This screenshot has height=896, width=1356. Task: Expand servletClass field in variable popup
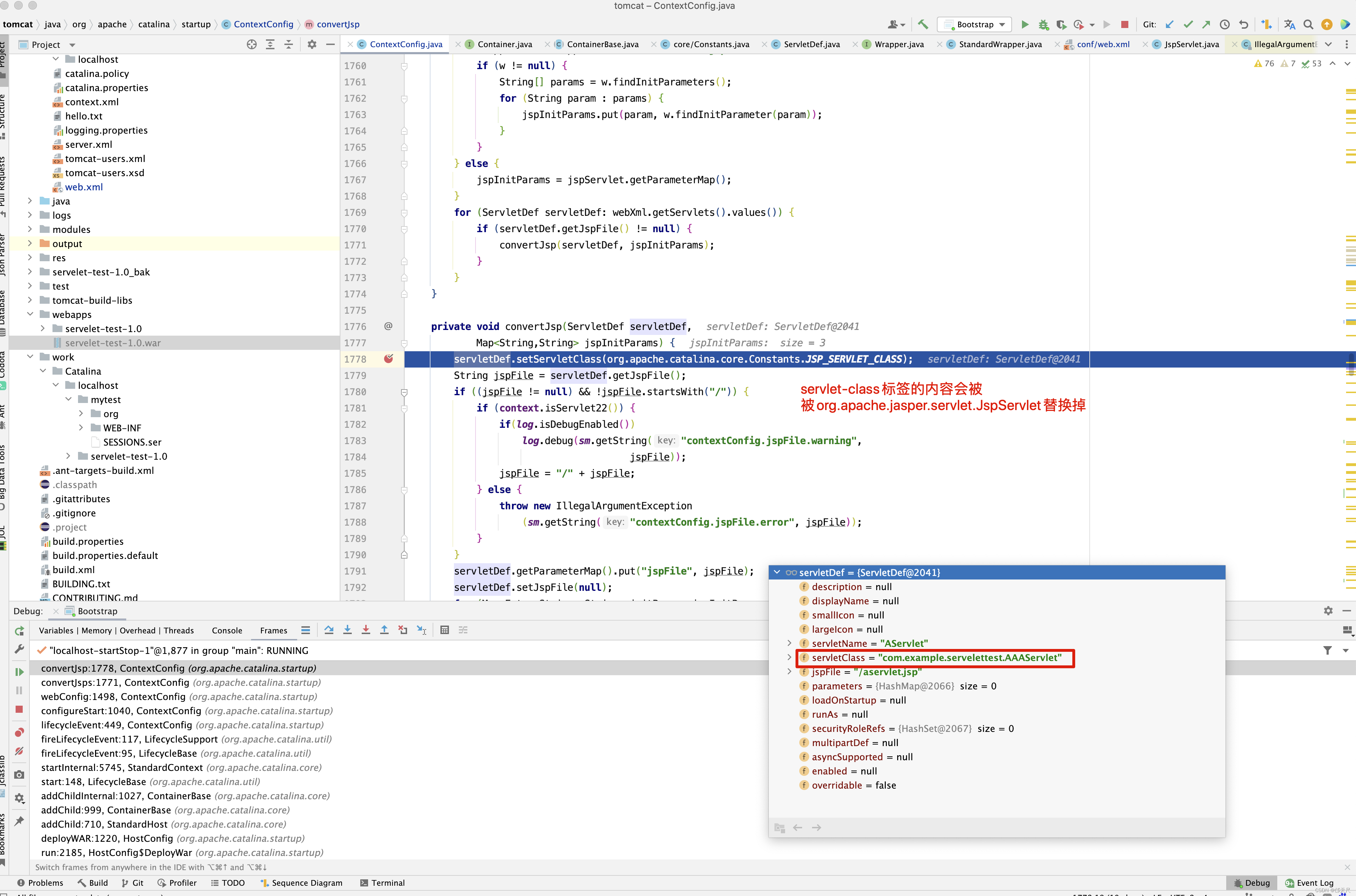789,658
